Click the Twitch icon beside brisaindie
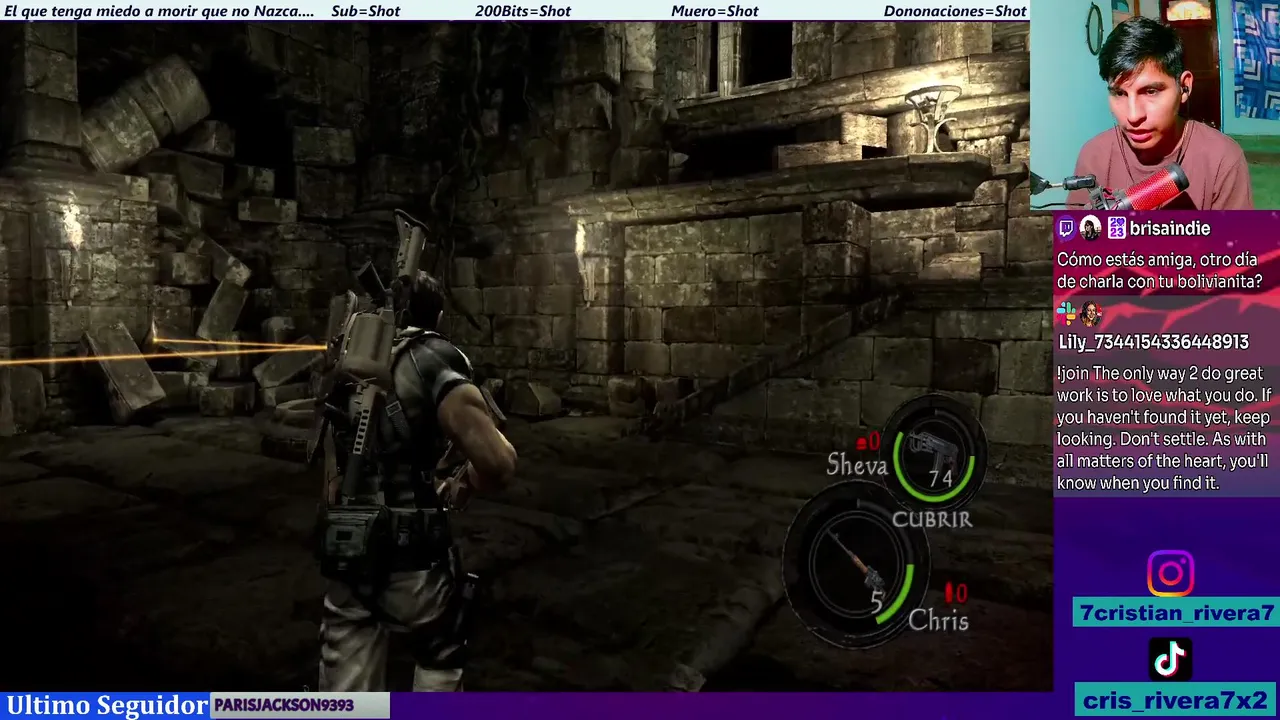 point(1066,228)
